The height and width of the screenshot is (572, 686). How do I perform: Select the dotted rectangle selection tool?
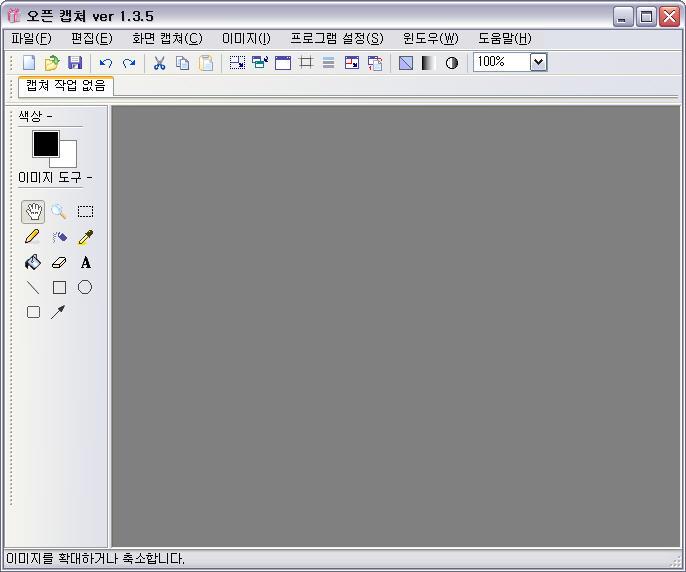point(85,212)
